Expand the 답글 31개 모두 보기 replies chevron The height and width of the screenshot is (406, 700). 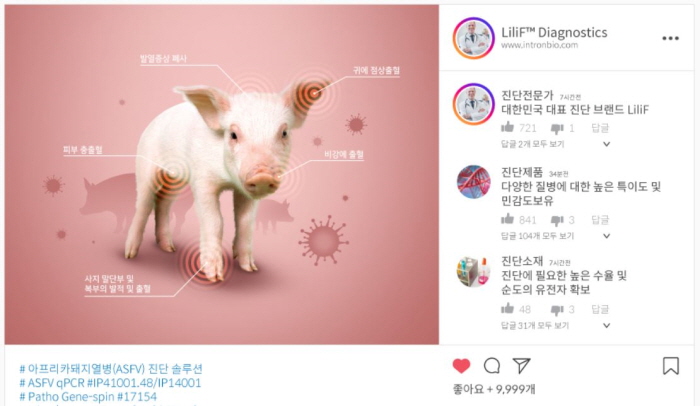pyautogui.click(x=606, y=326)
